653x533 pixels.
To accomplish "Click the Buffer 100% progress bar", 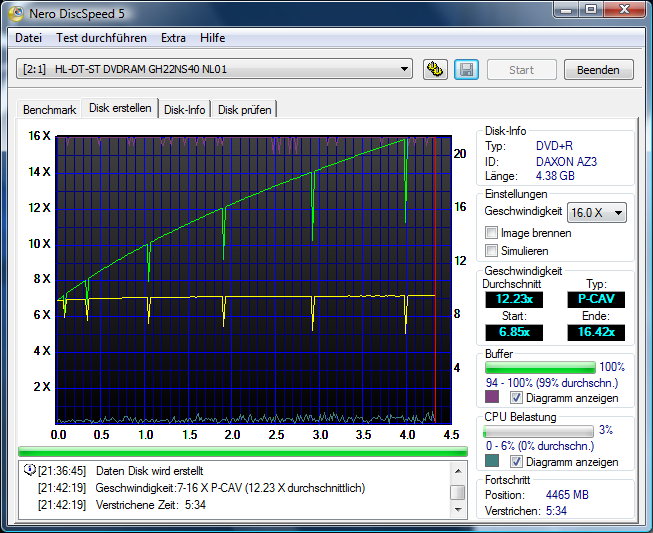I will [x=540, y=367].
